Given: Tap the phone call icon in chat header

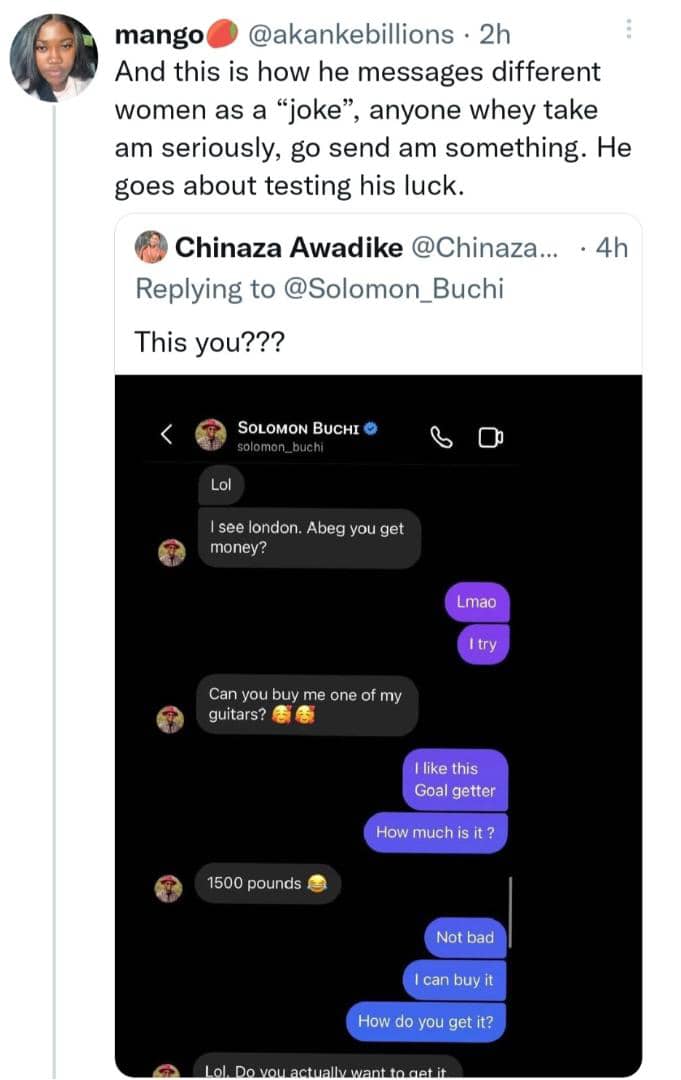Looking at the screenshot, I should (x=441, y=436).
